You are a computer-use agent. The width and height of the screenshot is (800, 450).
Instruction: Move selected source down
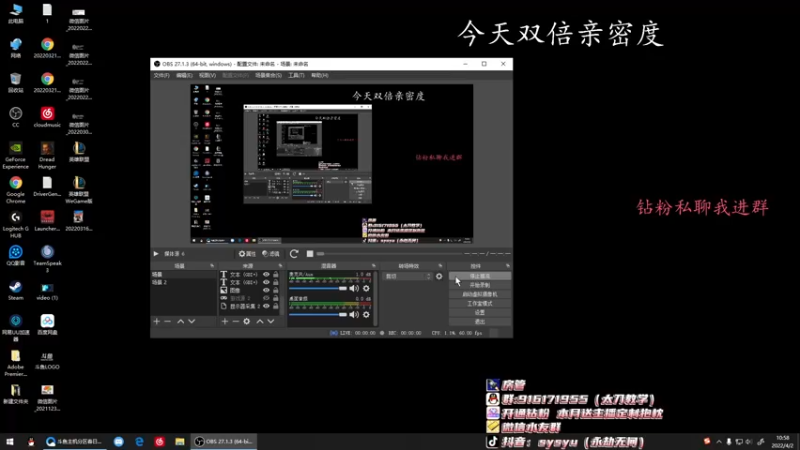click(271, 321)
